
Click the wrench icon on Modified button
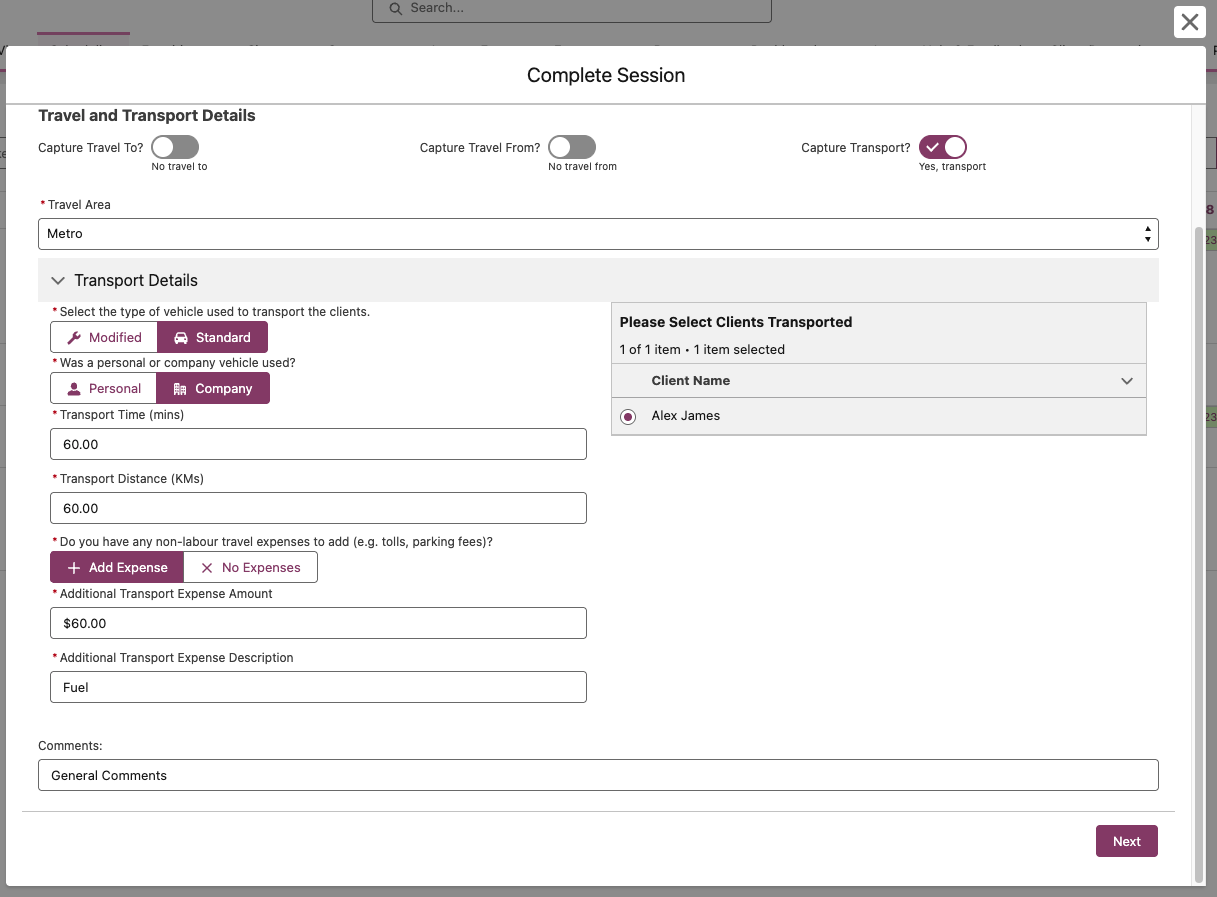tap(74, 338)
